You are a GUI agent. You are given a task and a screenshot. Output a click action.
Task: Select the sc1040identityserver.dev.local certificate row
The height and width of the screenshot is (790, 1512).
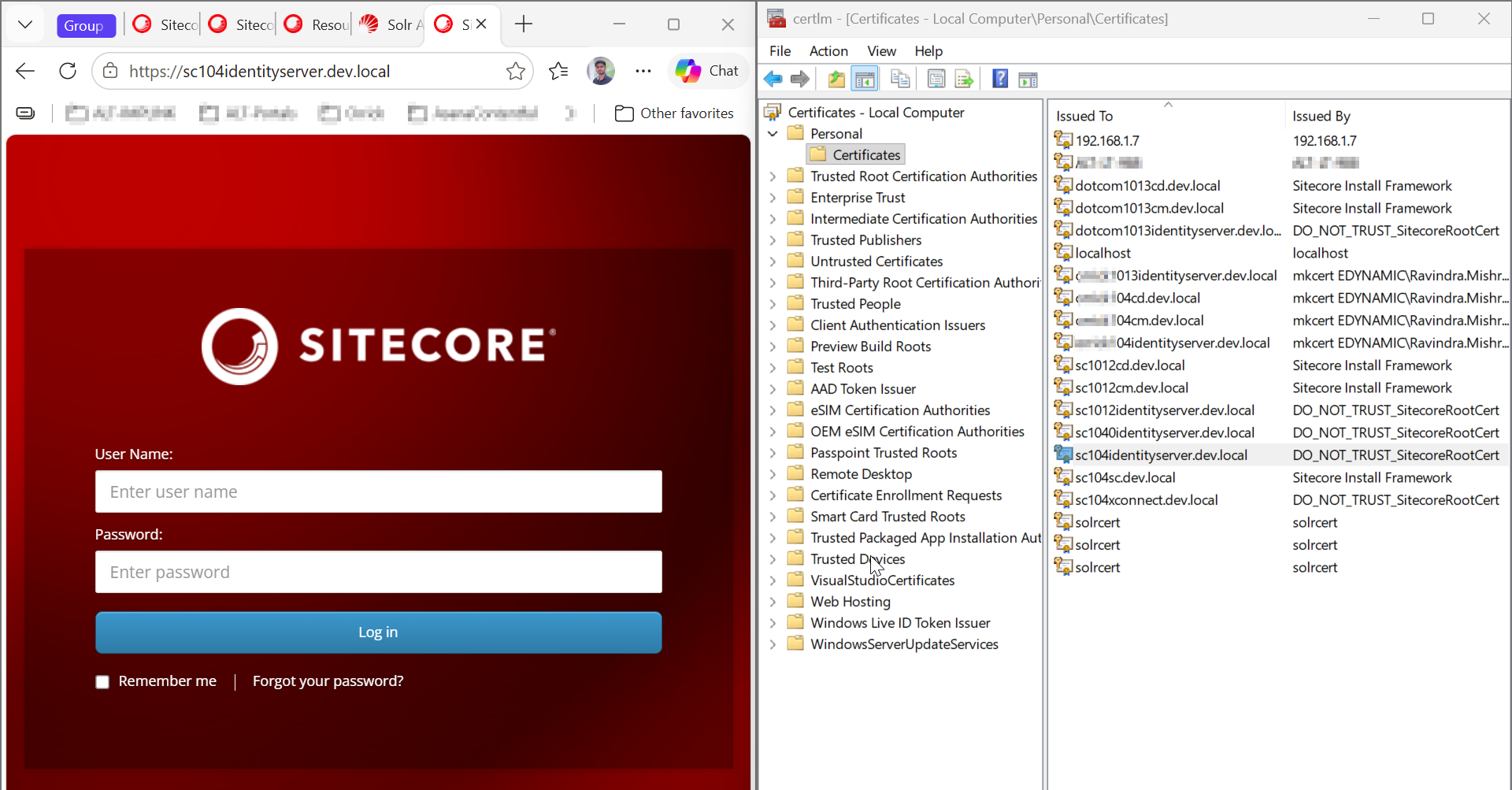1280,432
